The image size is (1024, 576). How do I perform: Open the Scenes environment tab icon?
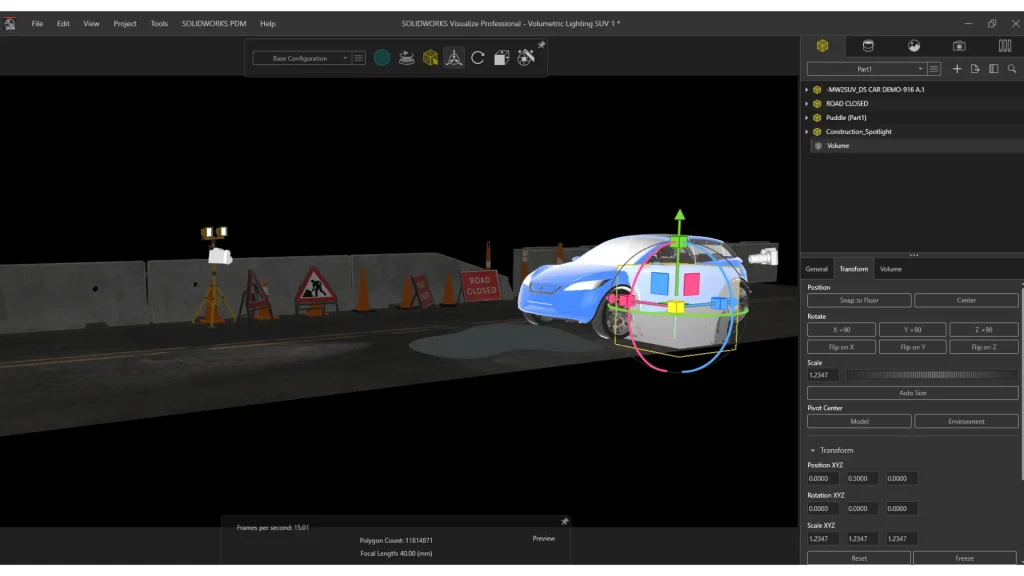[x=914, y=46]
